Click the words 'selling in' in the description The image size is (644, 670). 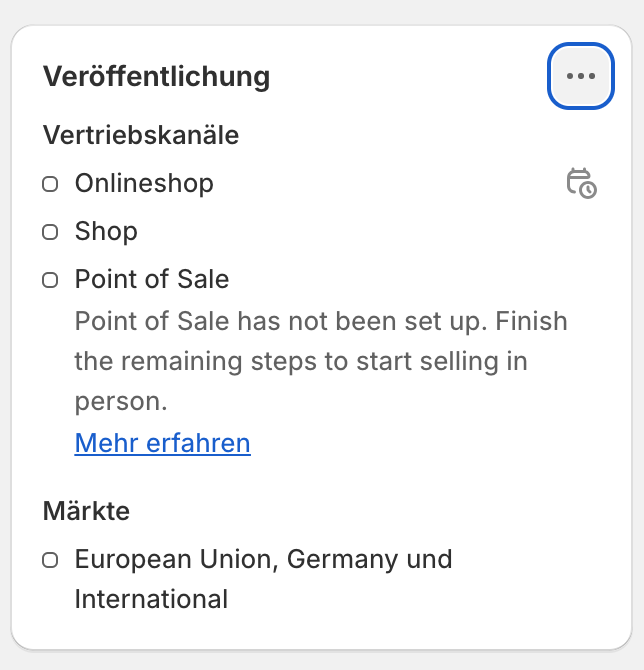pyautogui.click(x=473, y=361)
